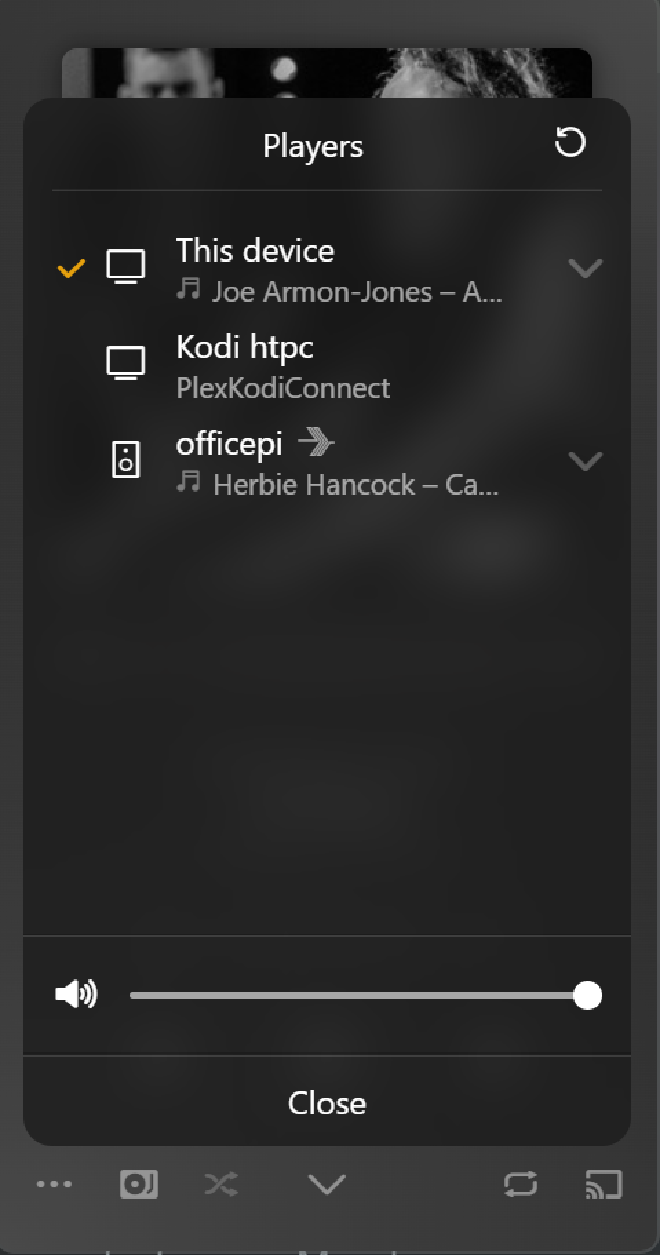Select the repeat playback icon

tap(519, 1184)
